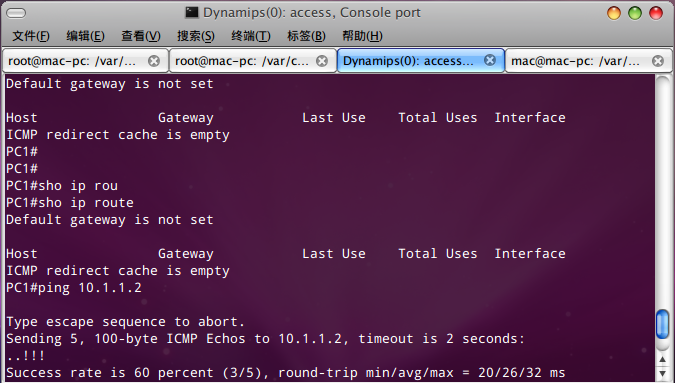Close the Dynamips(0): access tab
Screen dimensions: 675x383
tap(489, 60)
